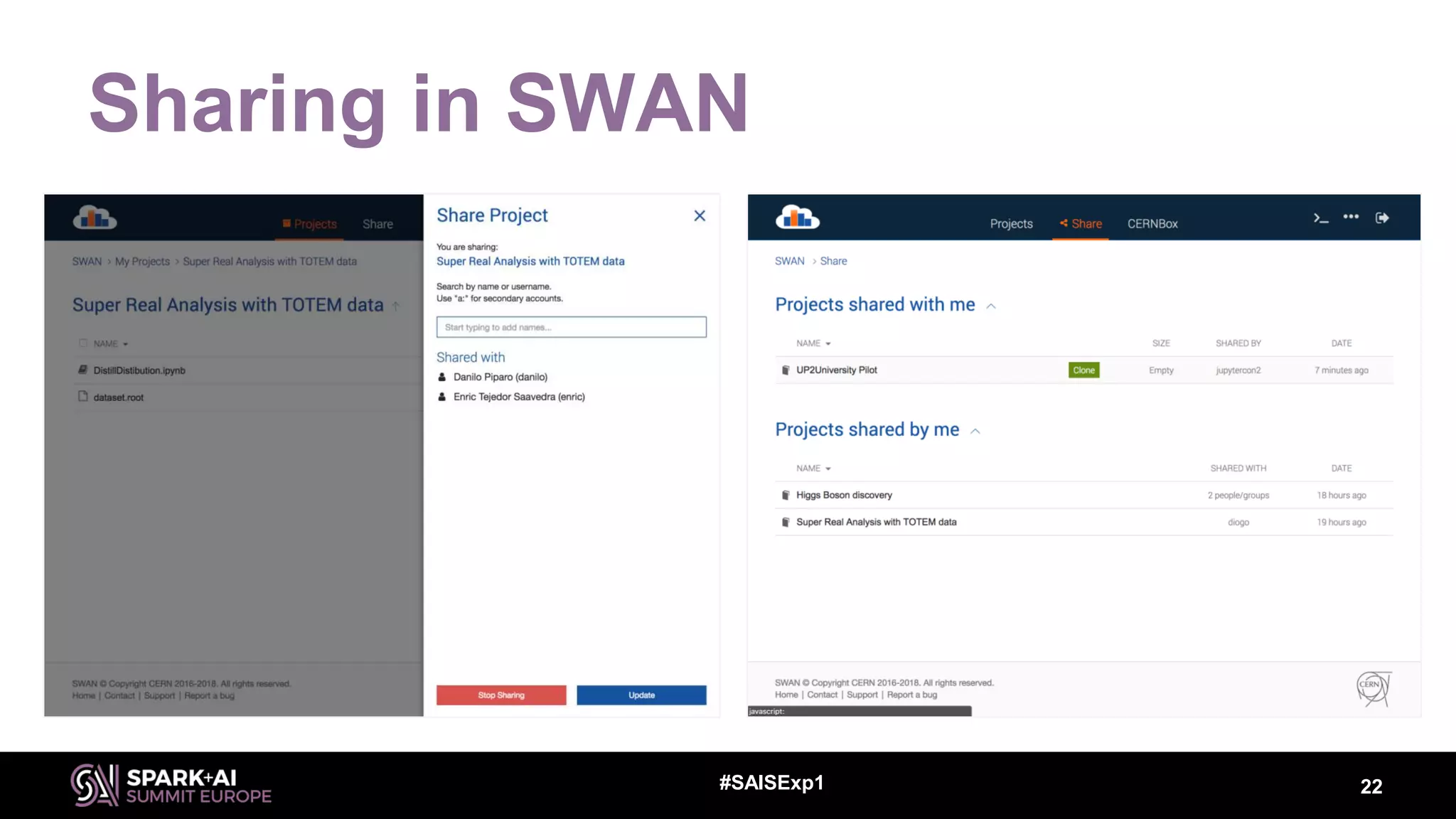Click My Projects breadcrumb link
Image resolution: width=1456 pixels, height=819 pixels.
pos(142,262)
